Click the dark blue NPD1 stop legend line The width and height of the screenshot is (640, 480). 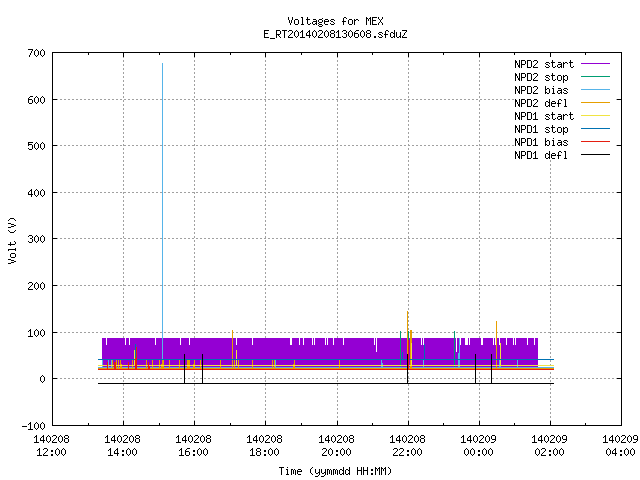pyautogui.click(x=595, y=129)
